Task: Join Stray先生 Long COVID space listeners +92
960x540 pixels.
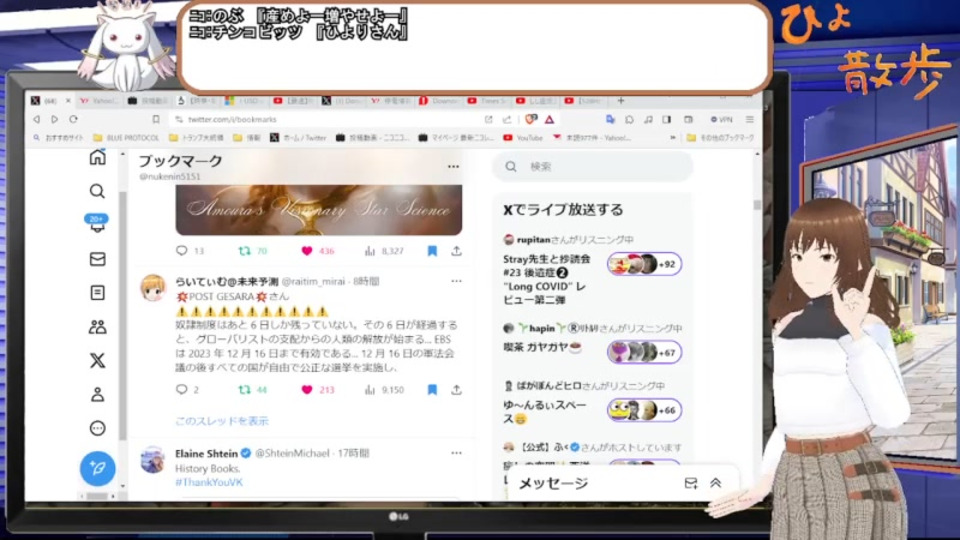Action: pyautogui.click(x=644, y=264)
